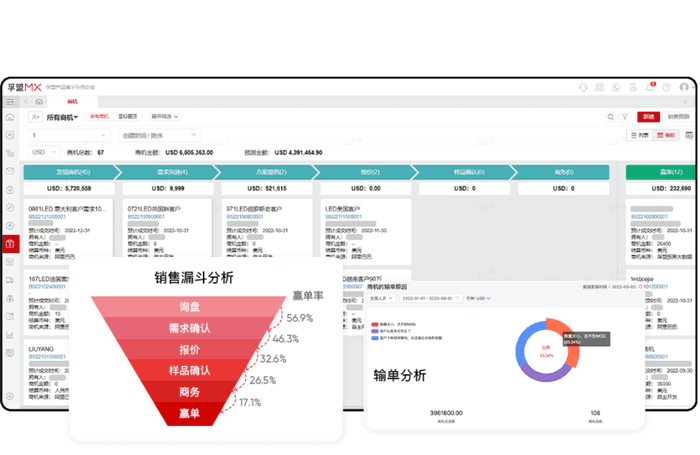Viewport: 700px width, 455px height.
Task: Select the green 赢单(12) stage header
Action: point(661,172)
